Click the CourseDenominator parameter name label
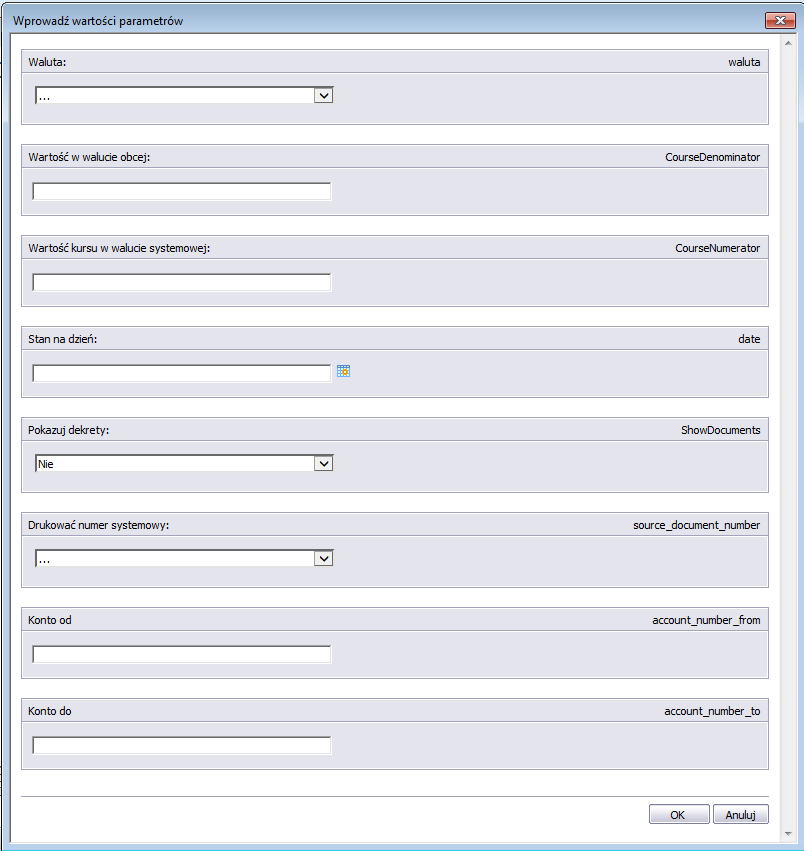Screen dimensions: 804x851 [712, 157]
